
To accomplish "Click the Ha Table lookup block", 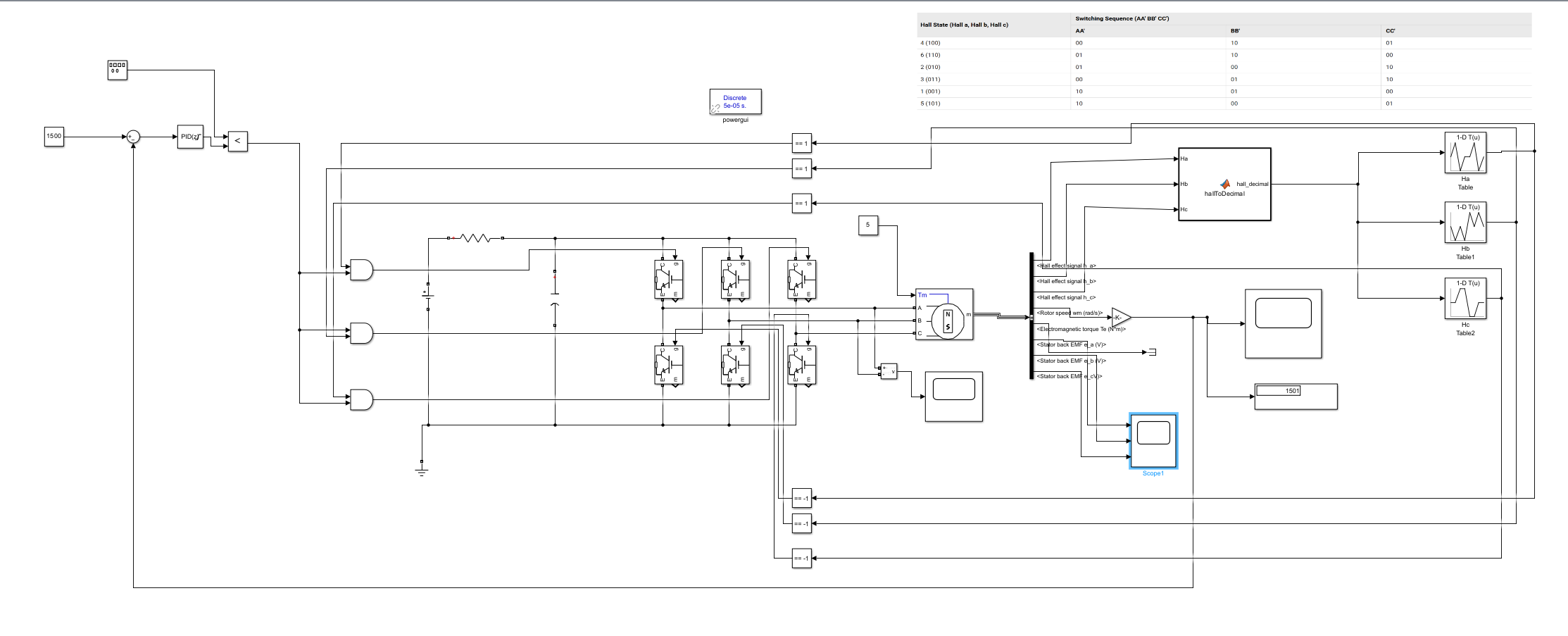I will pyautogui.click(x=1465, y=153).
